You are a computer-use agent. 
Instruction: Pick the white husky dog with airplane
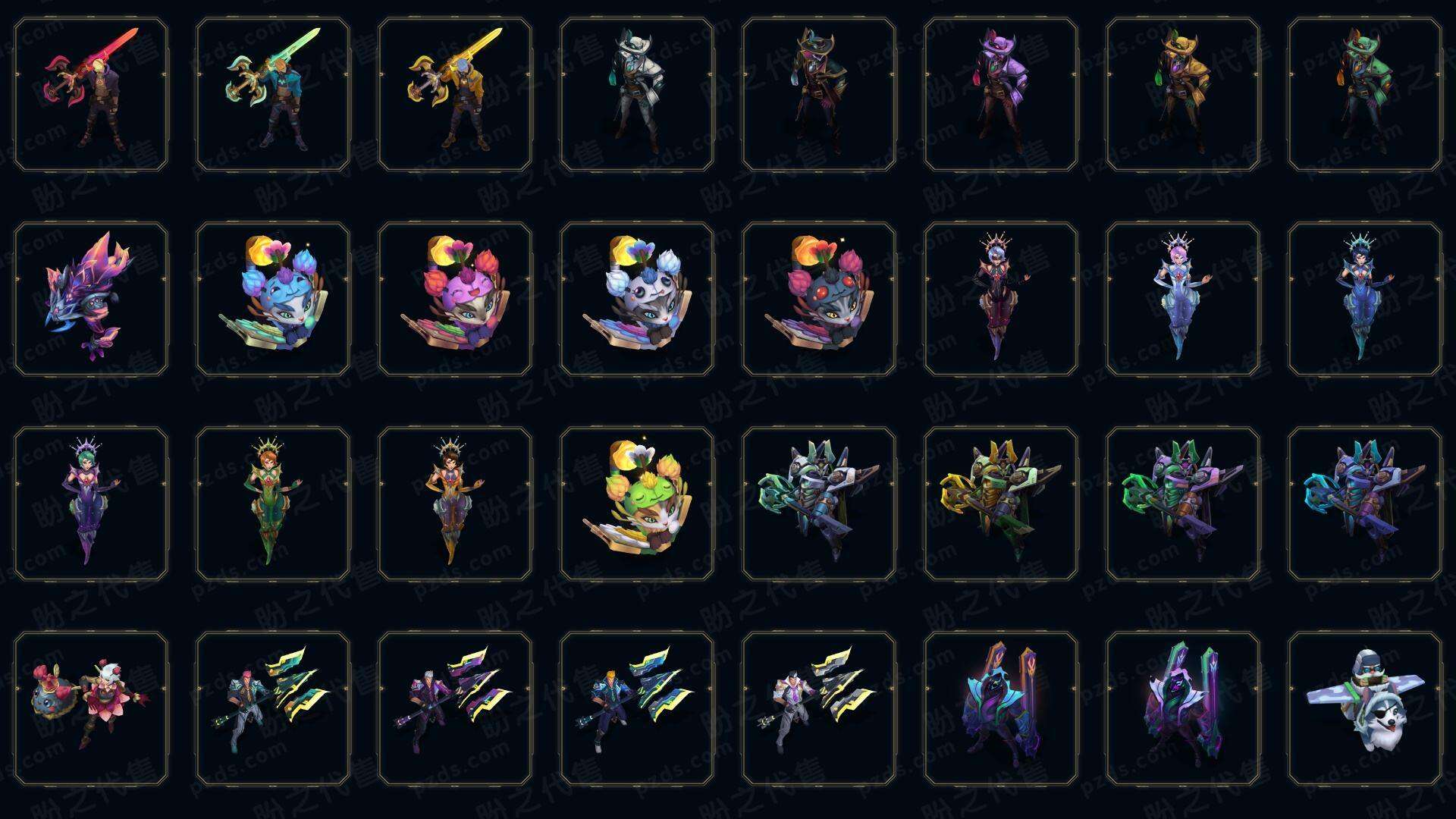(1365, 708)
